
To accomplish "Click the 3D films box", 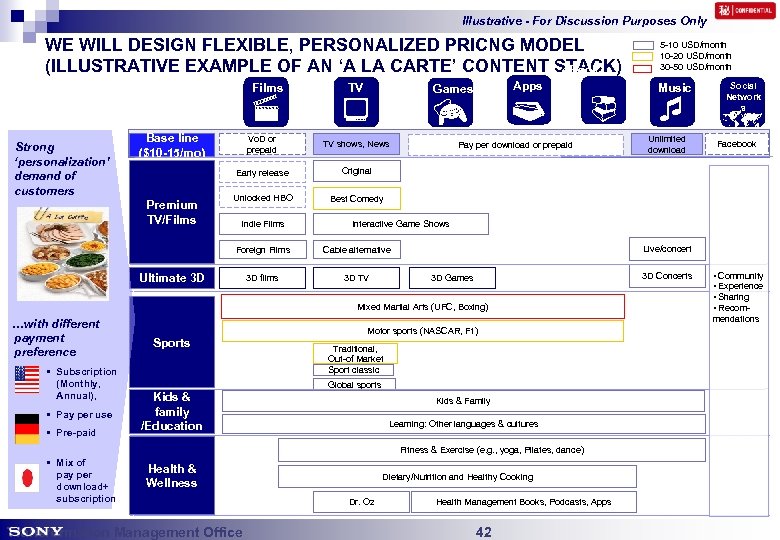I will coord(262,278).
